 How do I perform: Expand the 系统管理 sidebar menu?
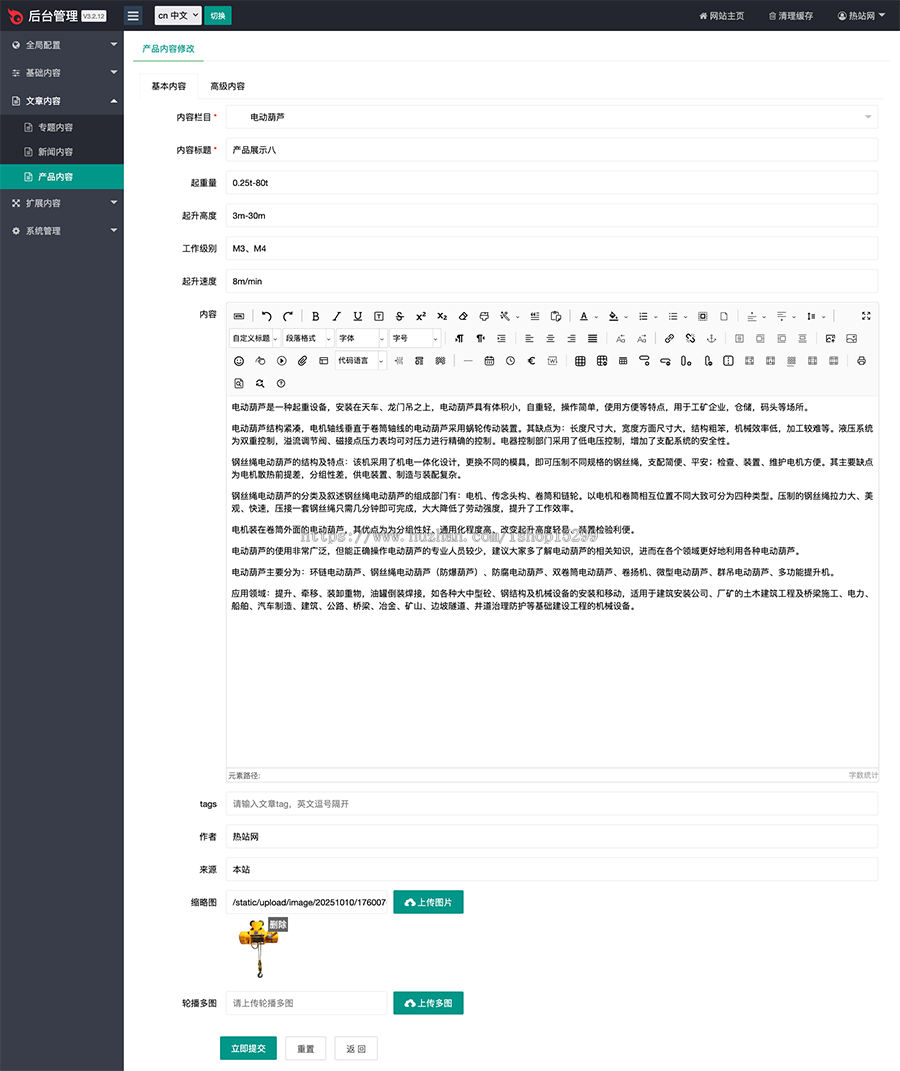(x=61, y=231)
